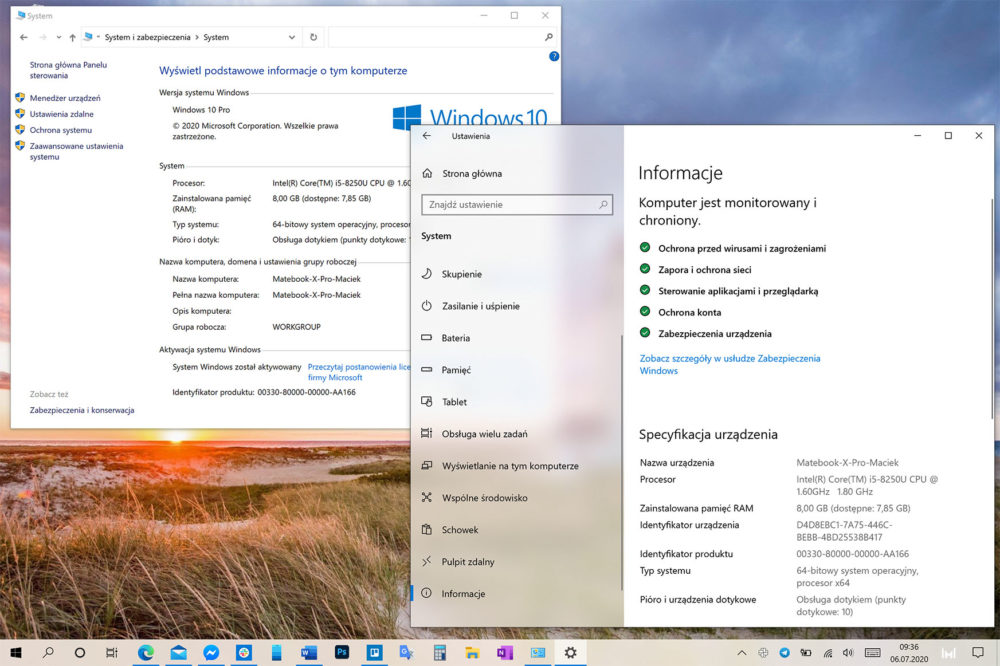1000x666 pixels.
Task: Launch Microsoft Edge from taskbar
Action: pos(146,652)
